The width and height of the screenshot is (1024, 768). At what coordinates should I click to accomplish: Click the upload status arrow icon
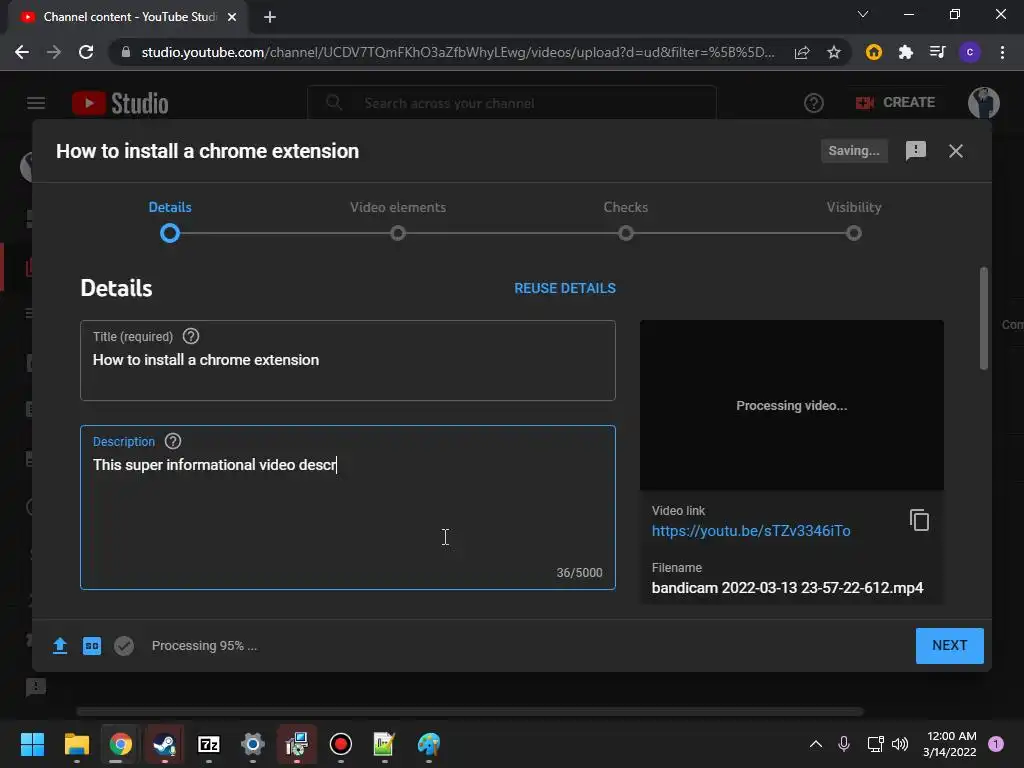coord(59,646)
